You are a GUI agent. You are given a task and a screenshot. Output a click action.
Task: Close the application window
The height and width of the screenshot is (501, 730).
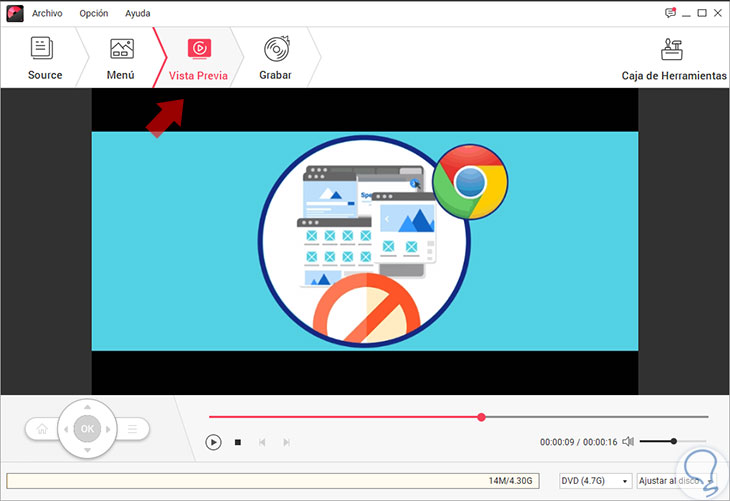[718, 13]
